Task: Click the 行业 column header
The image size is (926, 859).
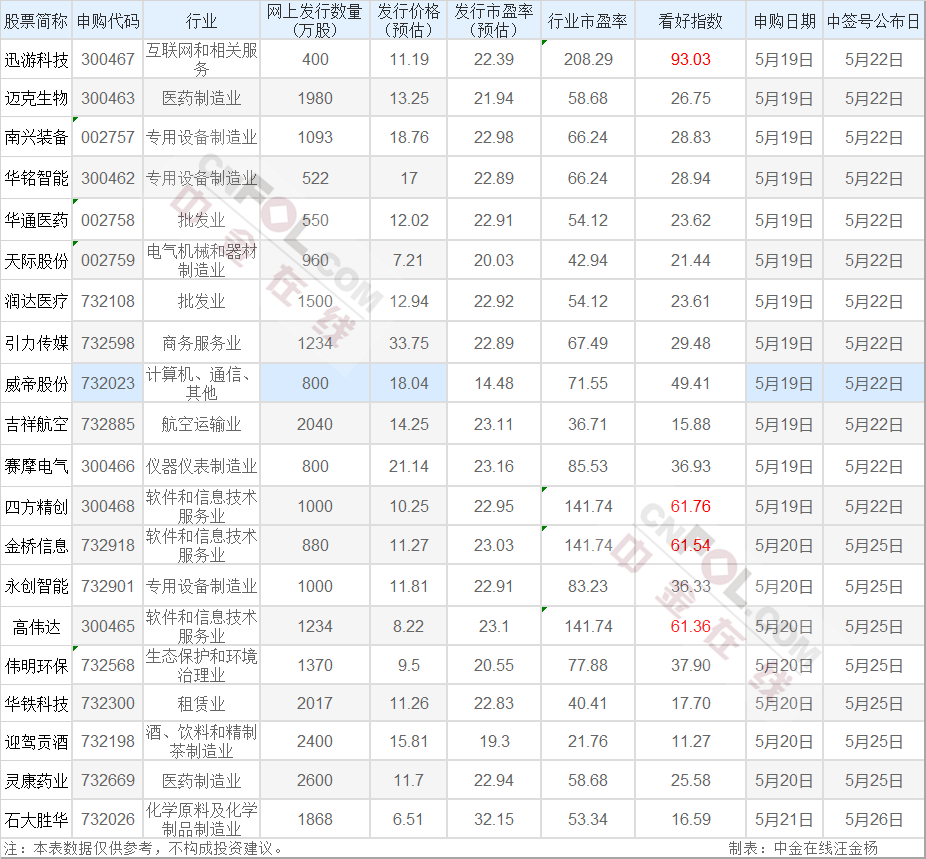Action: click(x=201, y=22)
